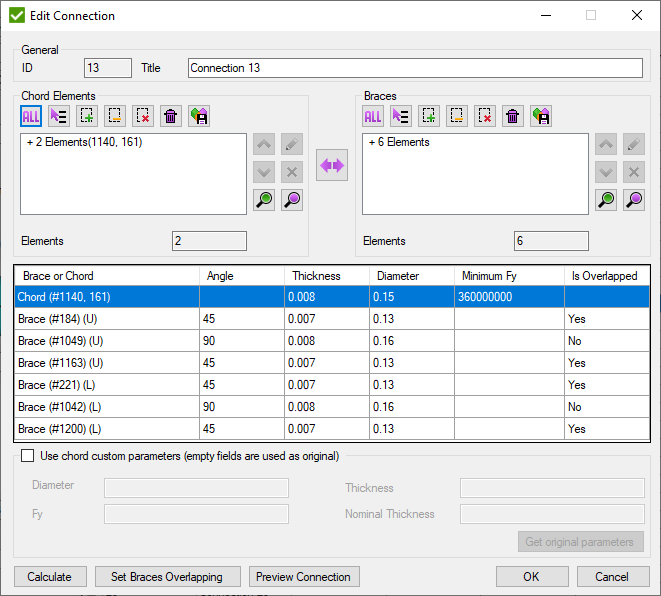Click the select-from-list cursor icon in Braces

401,116
